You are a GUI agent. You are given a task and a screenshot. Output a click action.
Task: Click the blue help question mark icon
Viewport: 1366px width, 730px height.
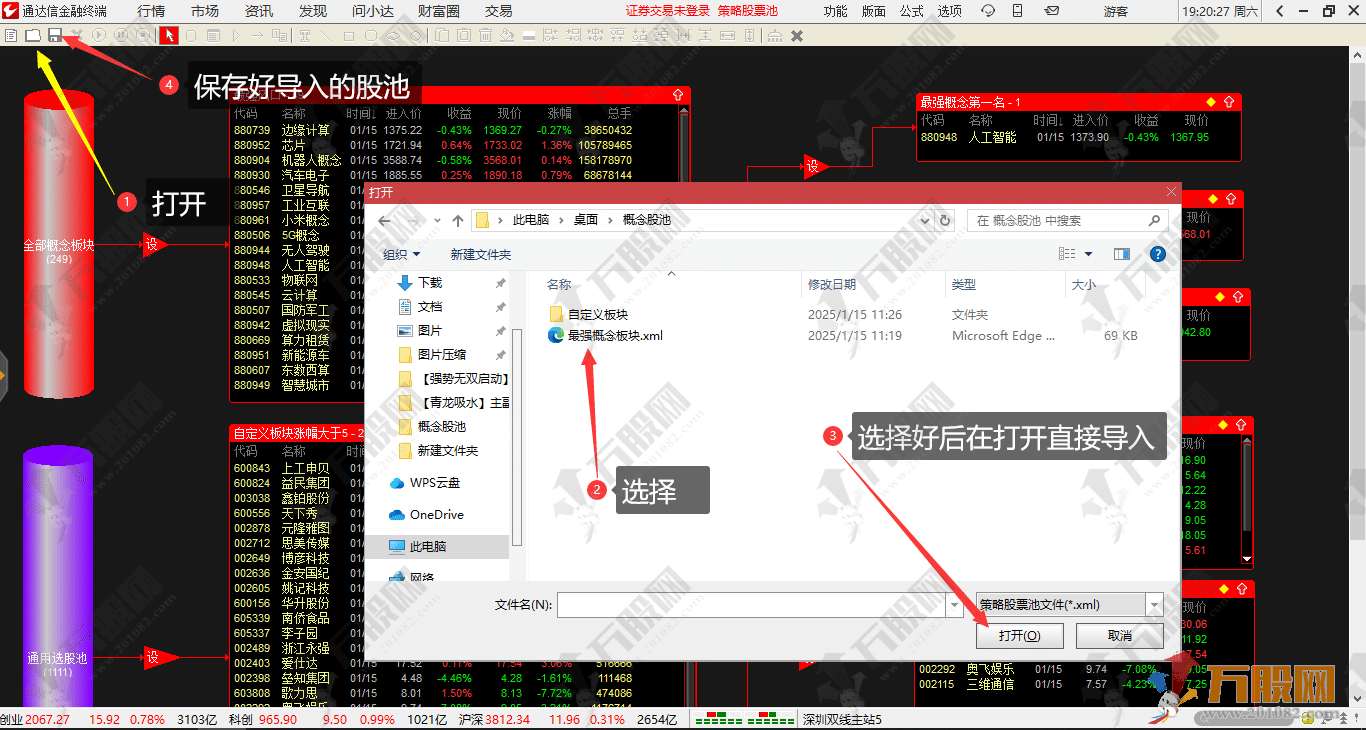[x=1157, y=254]
